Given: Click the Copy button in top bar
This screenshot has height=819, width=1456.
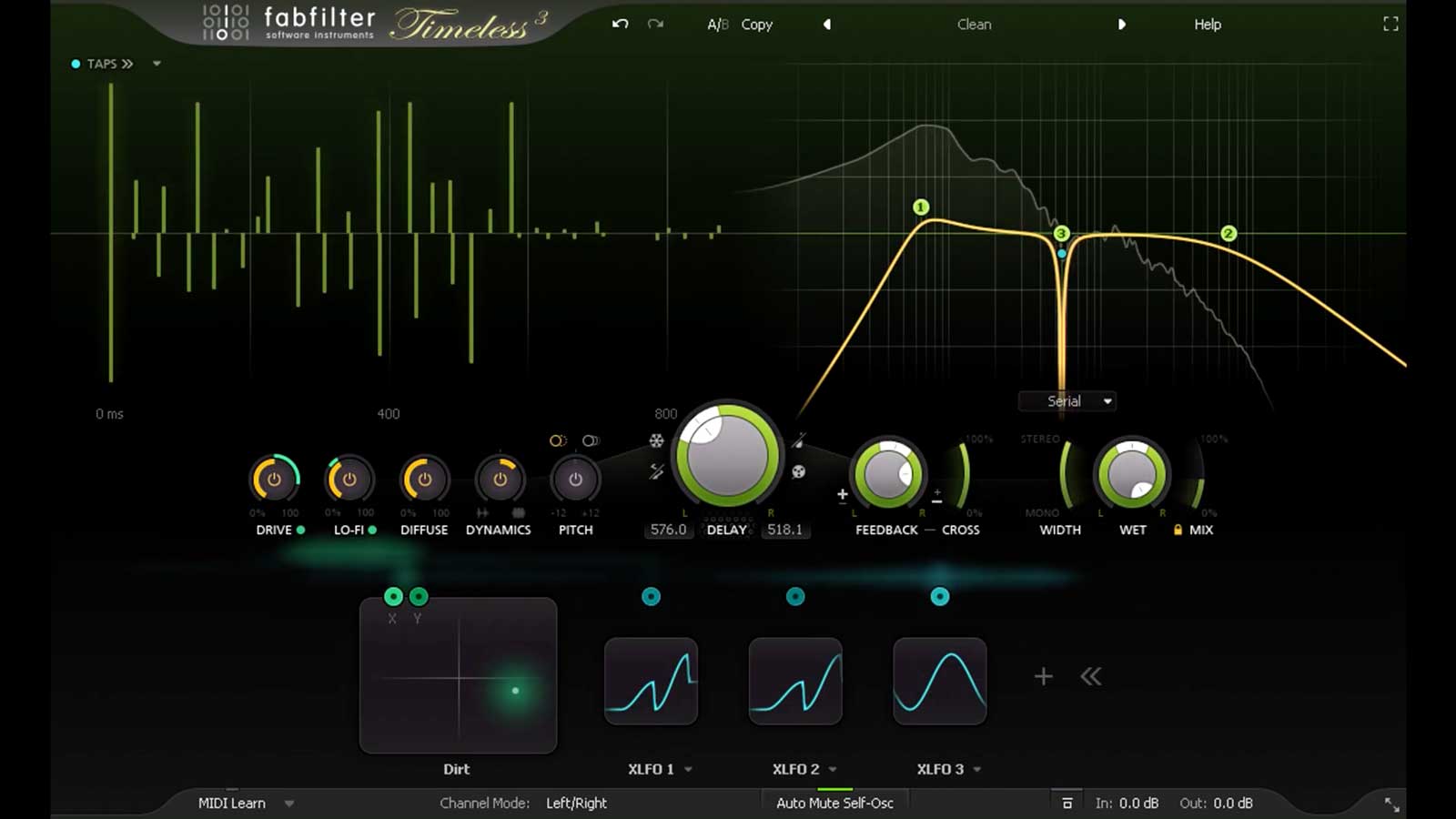Looking at the screenshot, I should click(x=756, y=25).
